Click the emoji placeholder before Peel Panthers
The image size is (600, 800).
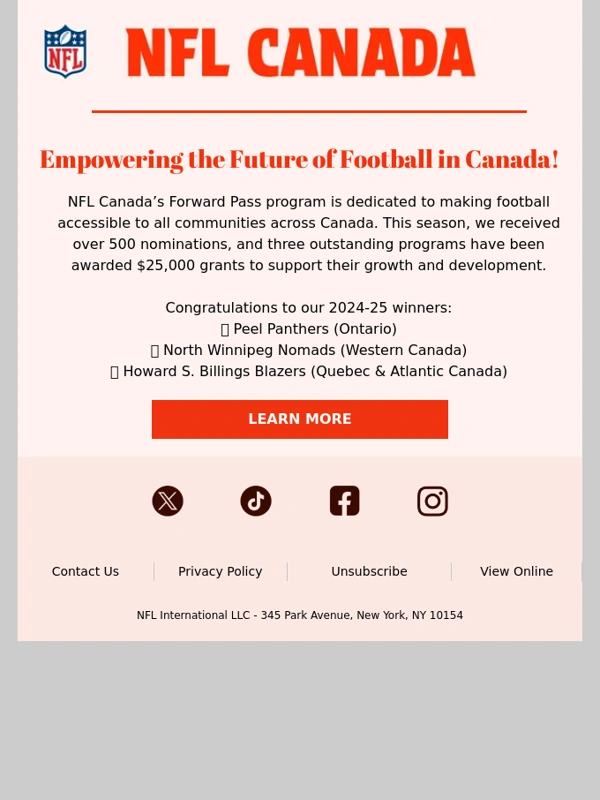point(224,330)
